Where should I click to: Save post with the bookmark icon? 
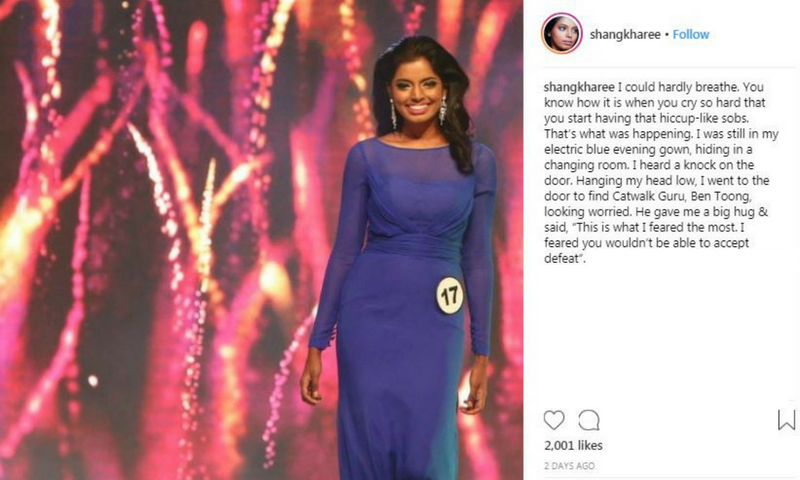[786, 420]
